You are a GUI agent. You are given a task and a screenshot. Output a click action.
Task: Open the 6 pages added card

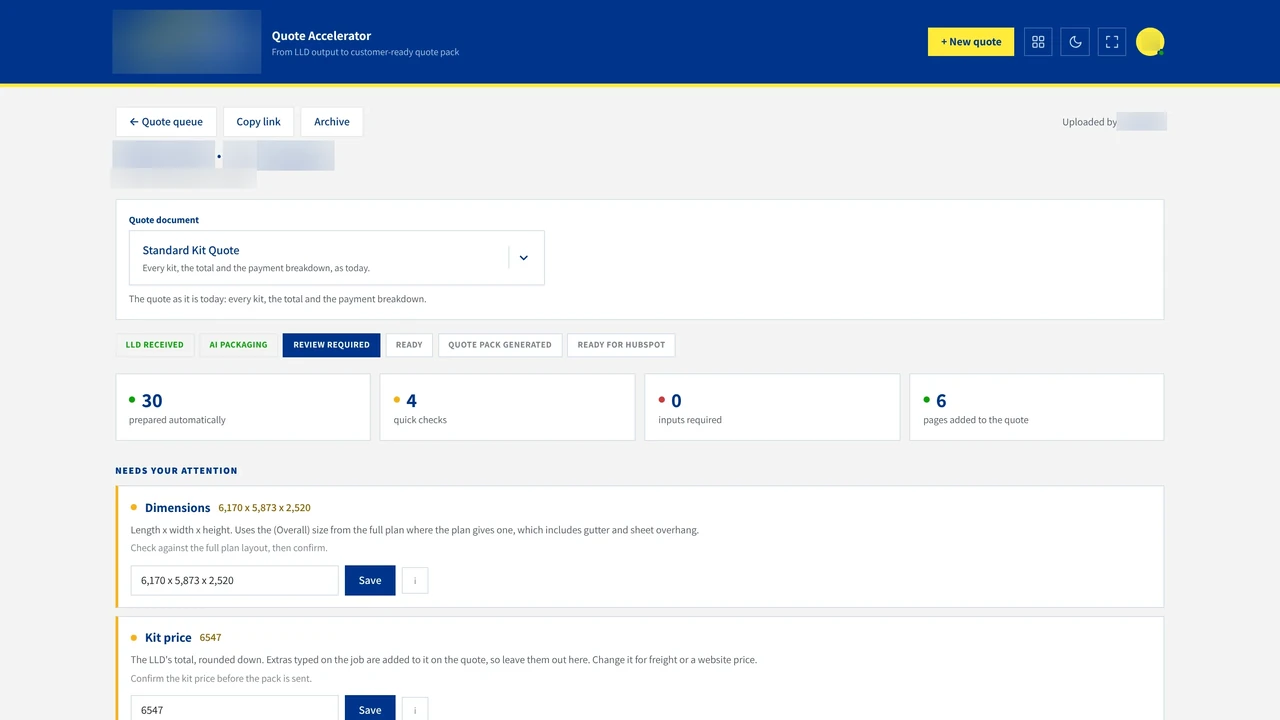tap(1037, 407)
